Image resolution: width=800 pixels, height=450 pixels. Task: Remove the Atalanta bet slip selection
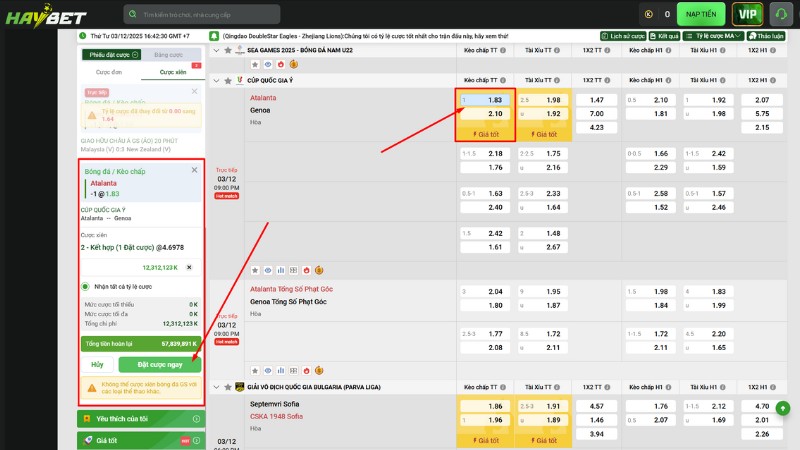pos(194,171)
